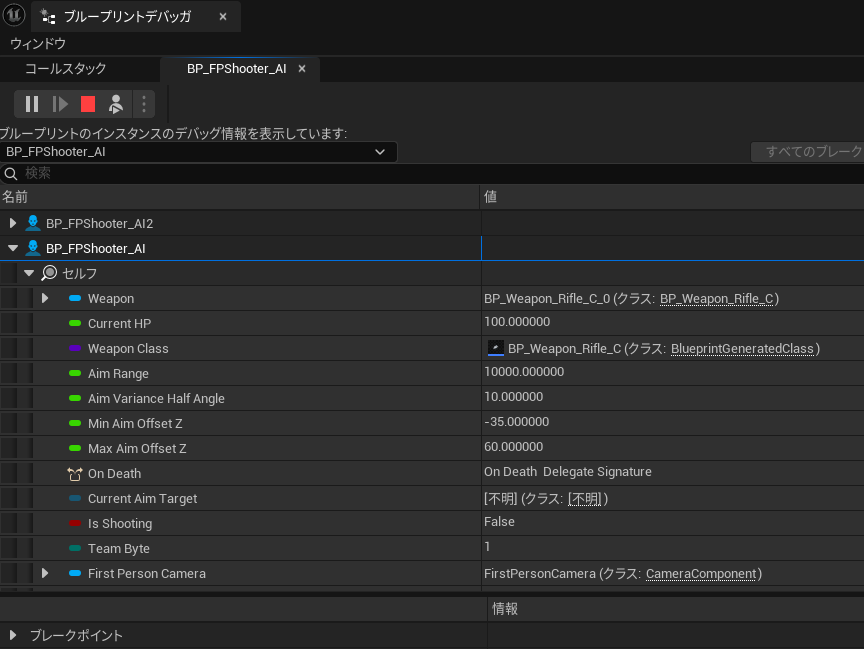Click the Pause debugging icon
The height and width of the screenshot is (649, 864).
coord(31,103)
